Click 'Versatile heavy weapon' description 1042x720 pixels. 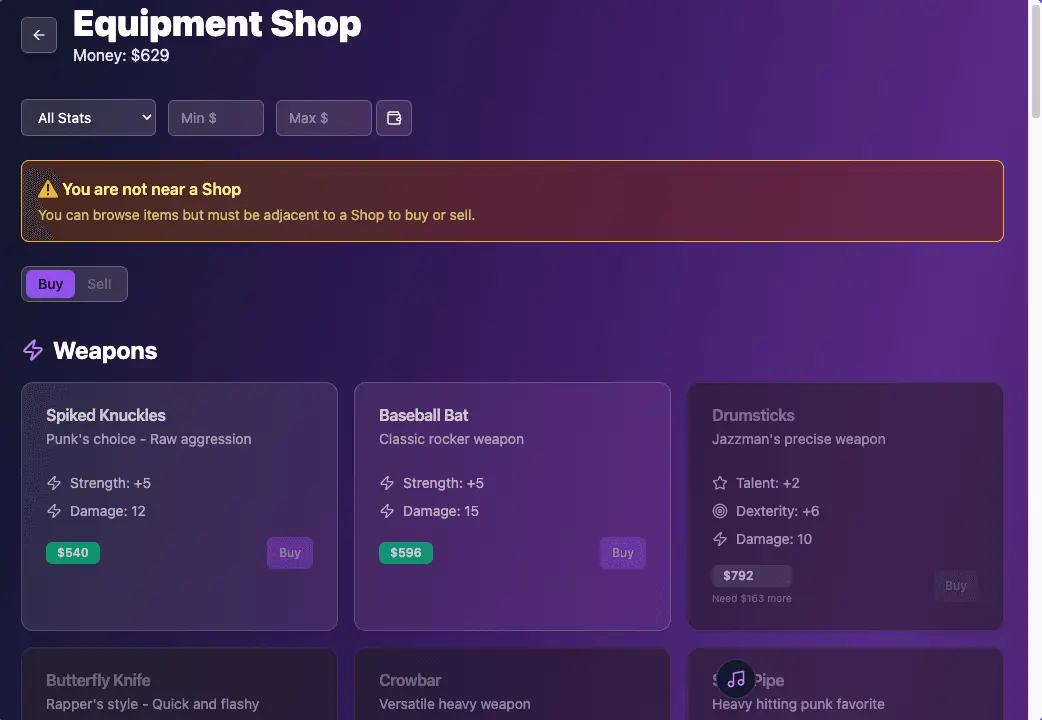coord(455,705)
